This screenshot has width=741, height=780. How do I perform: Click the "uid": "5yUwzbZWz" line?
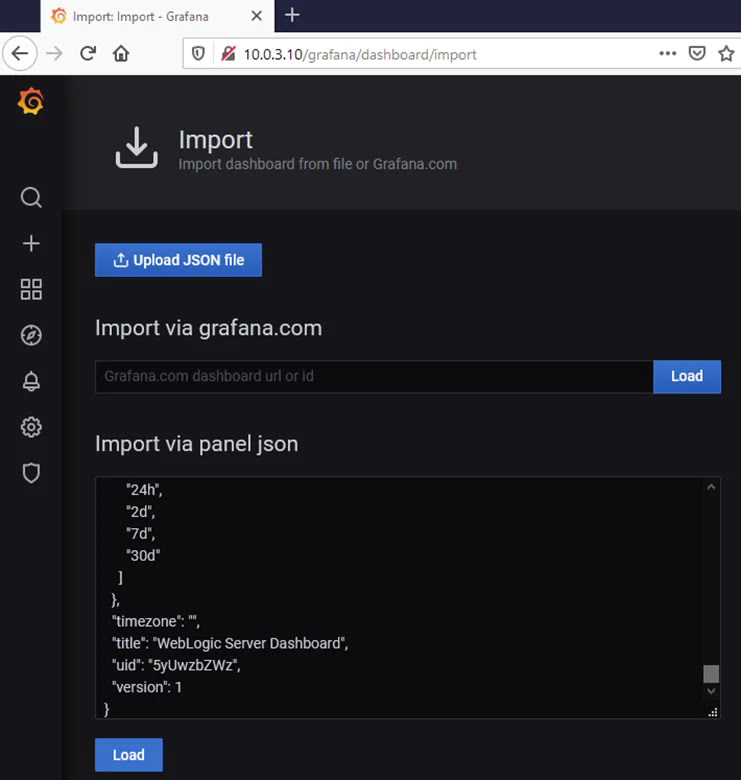pos(176,665)
